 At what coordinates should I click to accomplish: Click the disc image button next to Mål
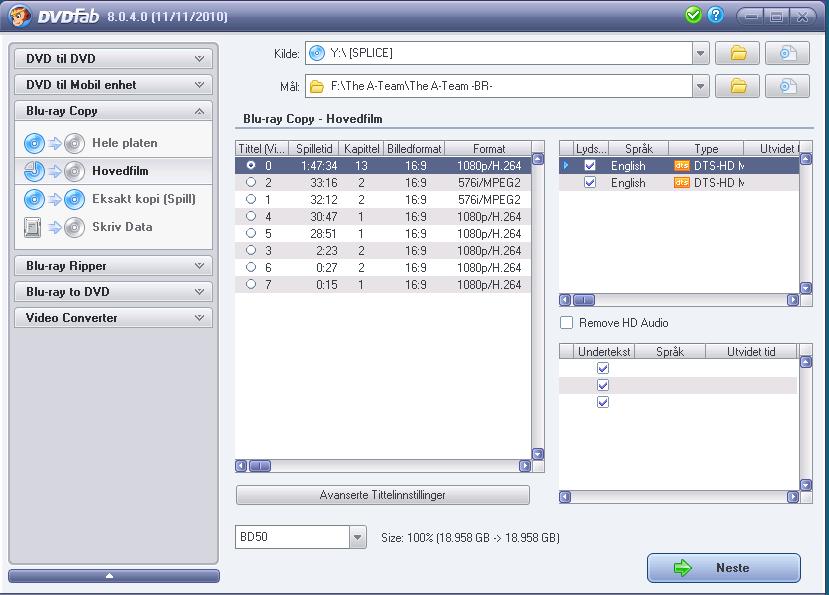pyautogui.click(x=787, y=86)
